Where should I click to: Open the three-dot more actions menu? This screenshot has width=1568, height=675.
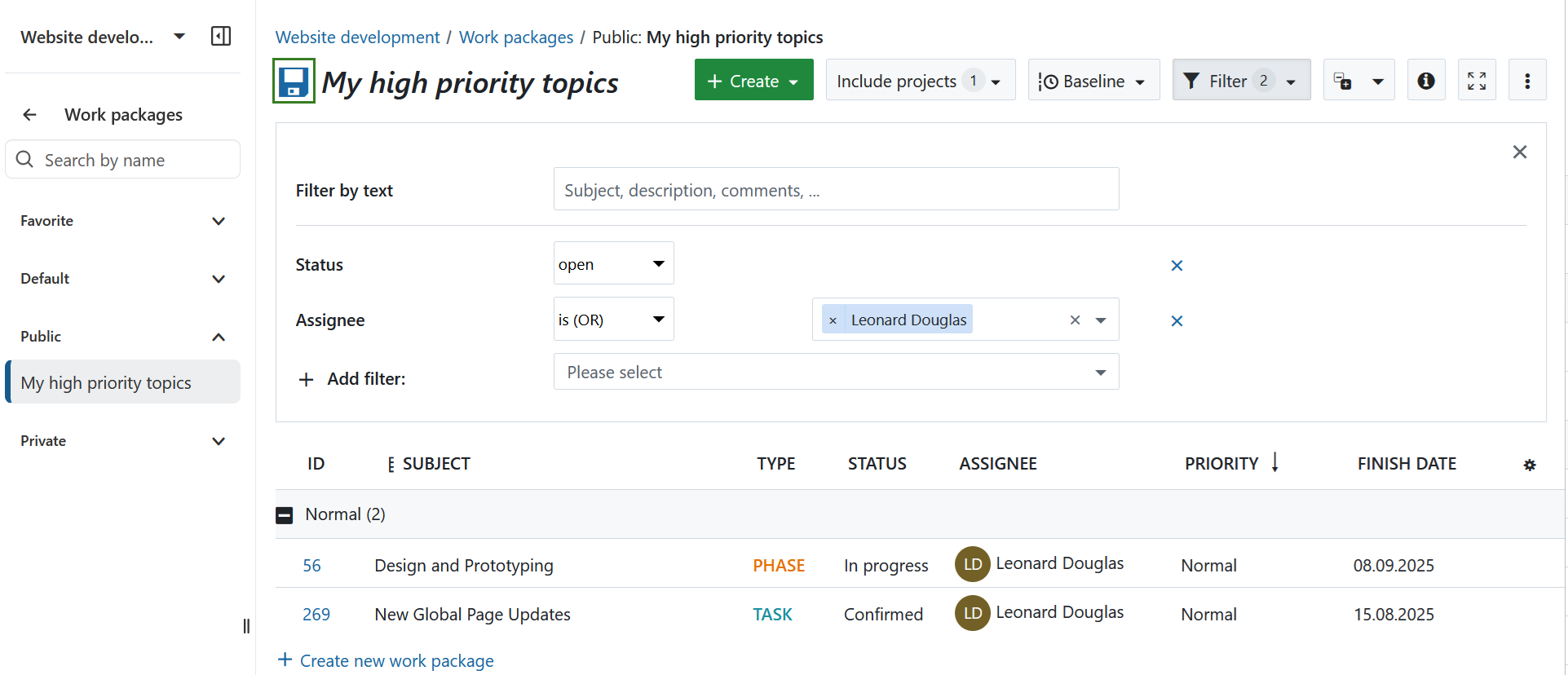coord(1526,81)
